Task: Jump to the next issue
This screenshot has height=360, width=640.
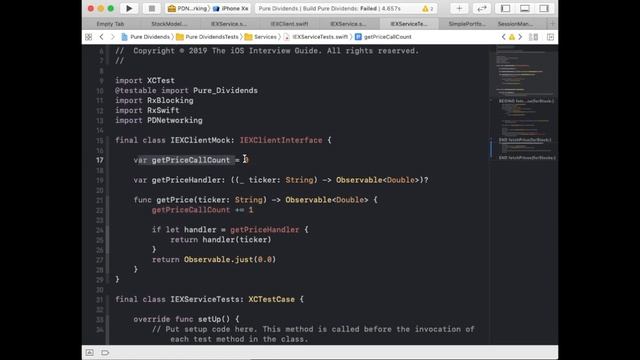Action: pyautogui.click(x=520, y=37)
